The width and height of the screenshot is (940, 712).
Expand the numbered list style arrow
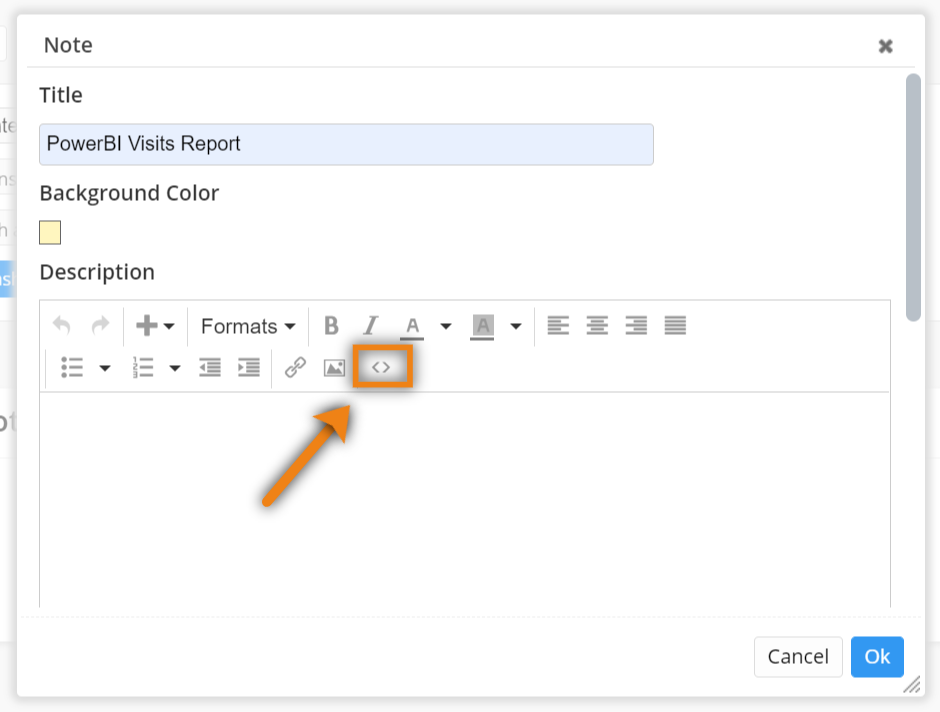coord(175,368)
